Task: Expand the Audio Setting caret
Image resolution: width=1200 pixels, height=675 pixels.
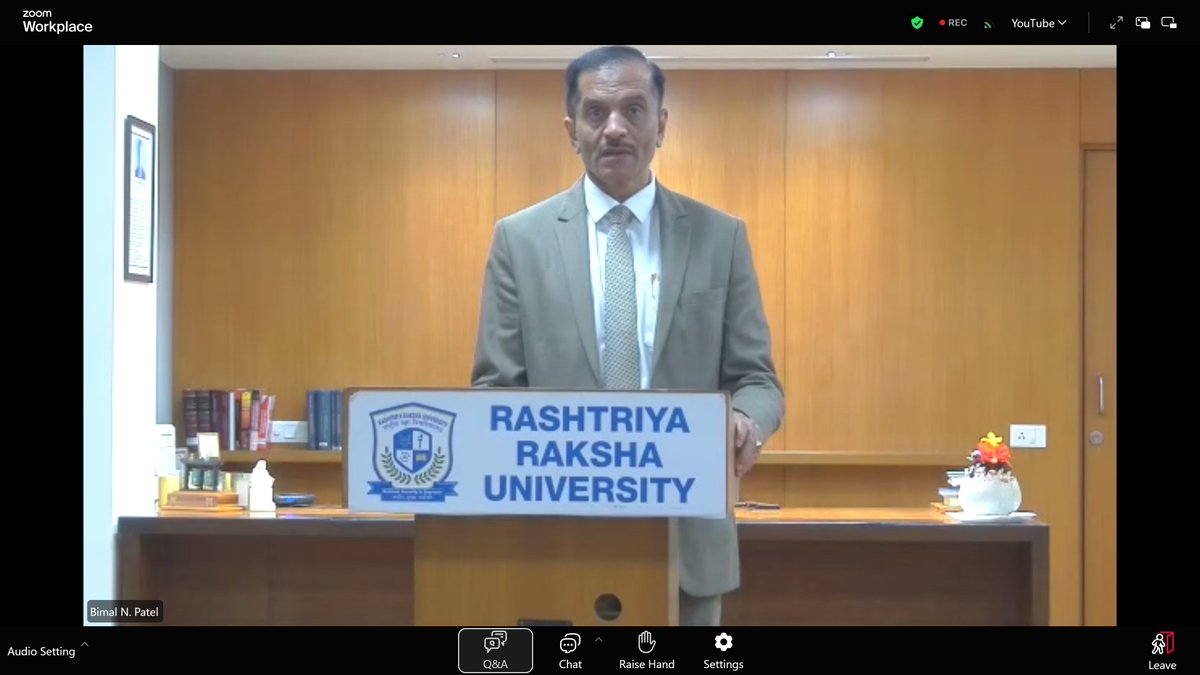Action: pyautogui.click(x=85, y=645)
